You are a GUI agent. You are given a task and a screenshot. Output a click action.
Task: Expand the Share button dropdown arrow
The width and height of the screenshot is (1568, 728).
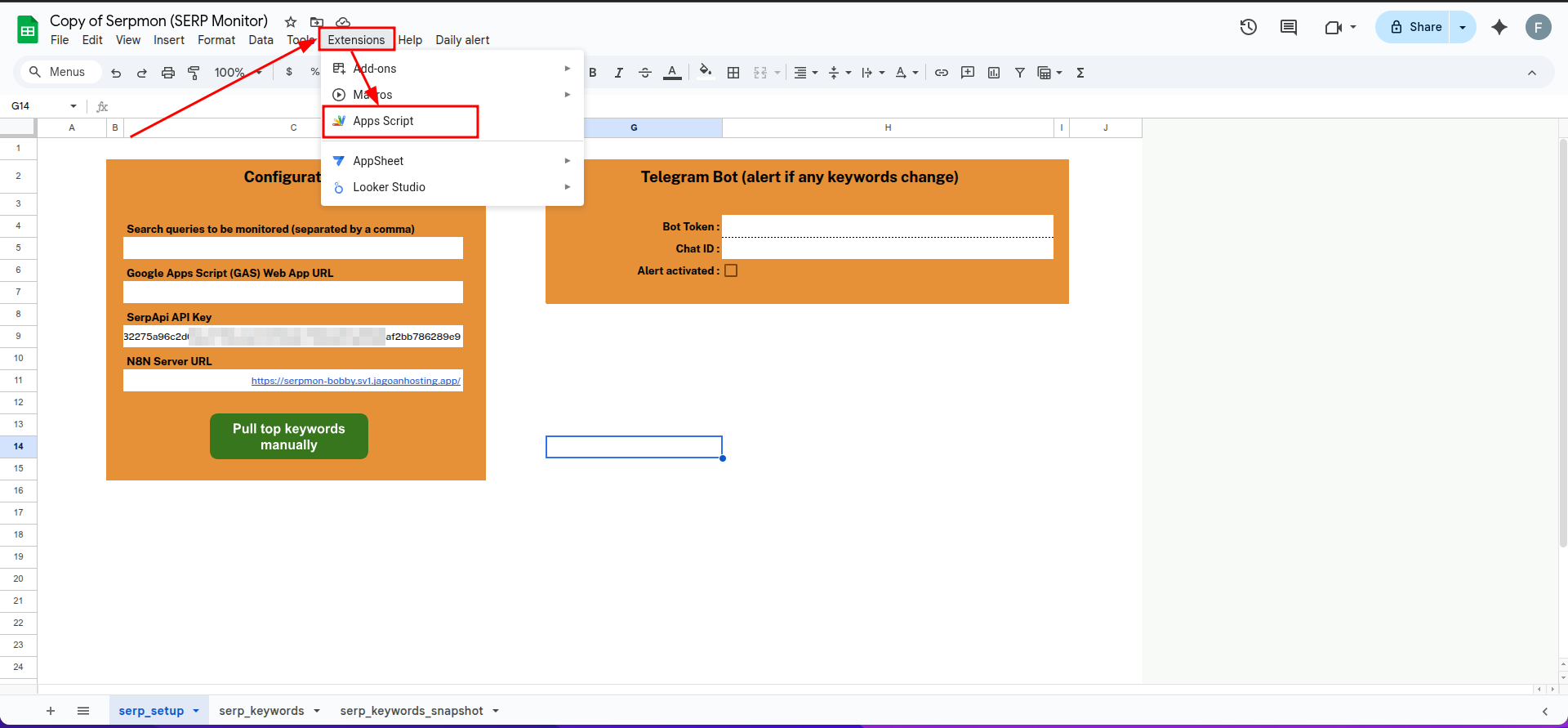click(x=1463, y=27)
